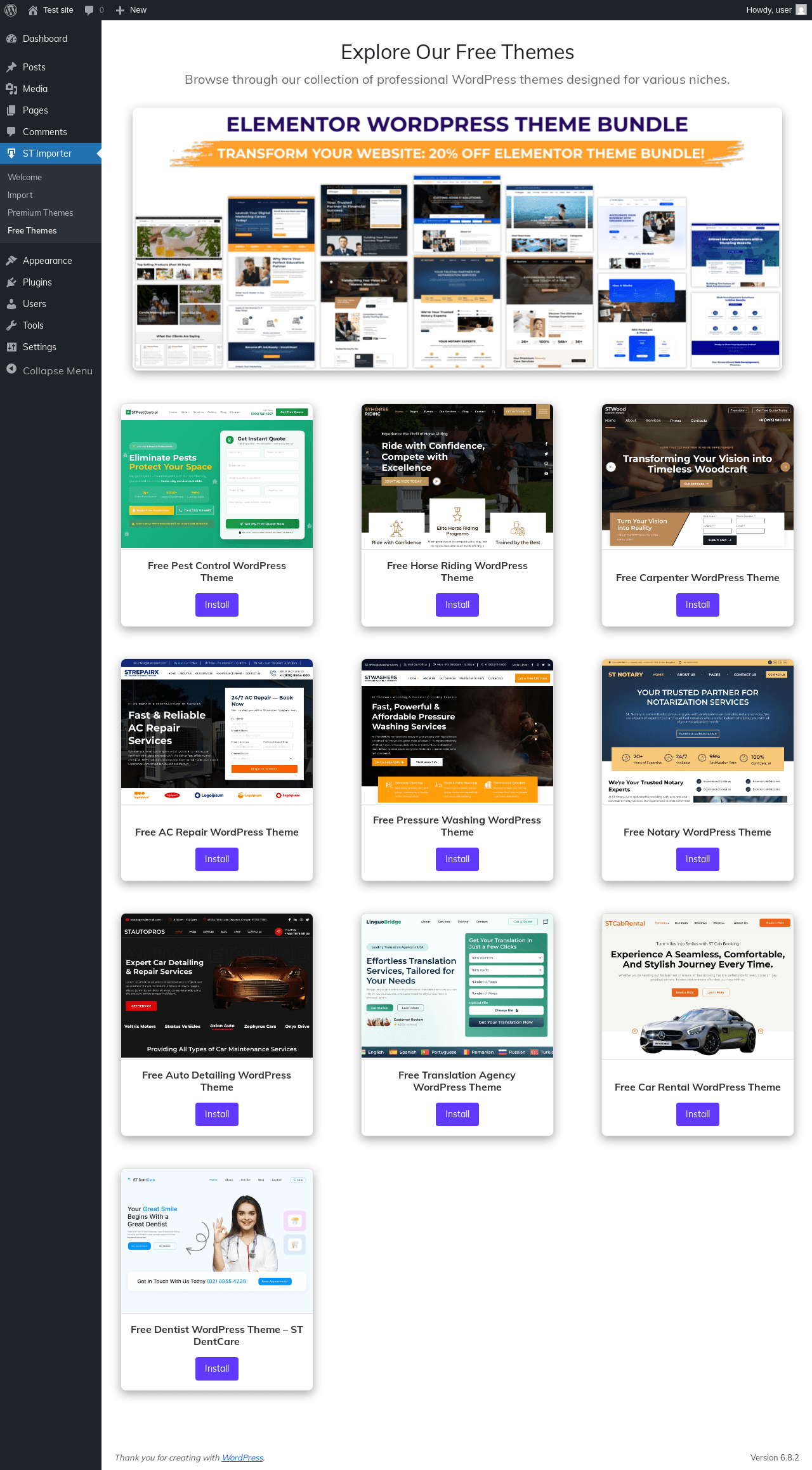Install the Free Notary theme
The width and height of the screenshot is (812, 1470).
click(698, 859)
